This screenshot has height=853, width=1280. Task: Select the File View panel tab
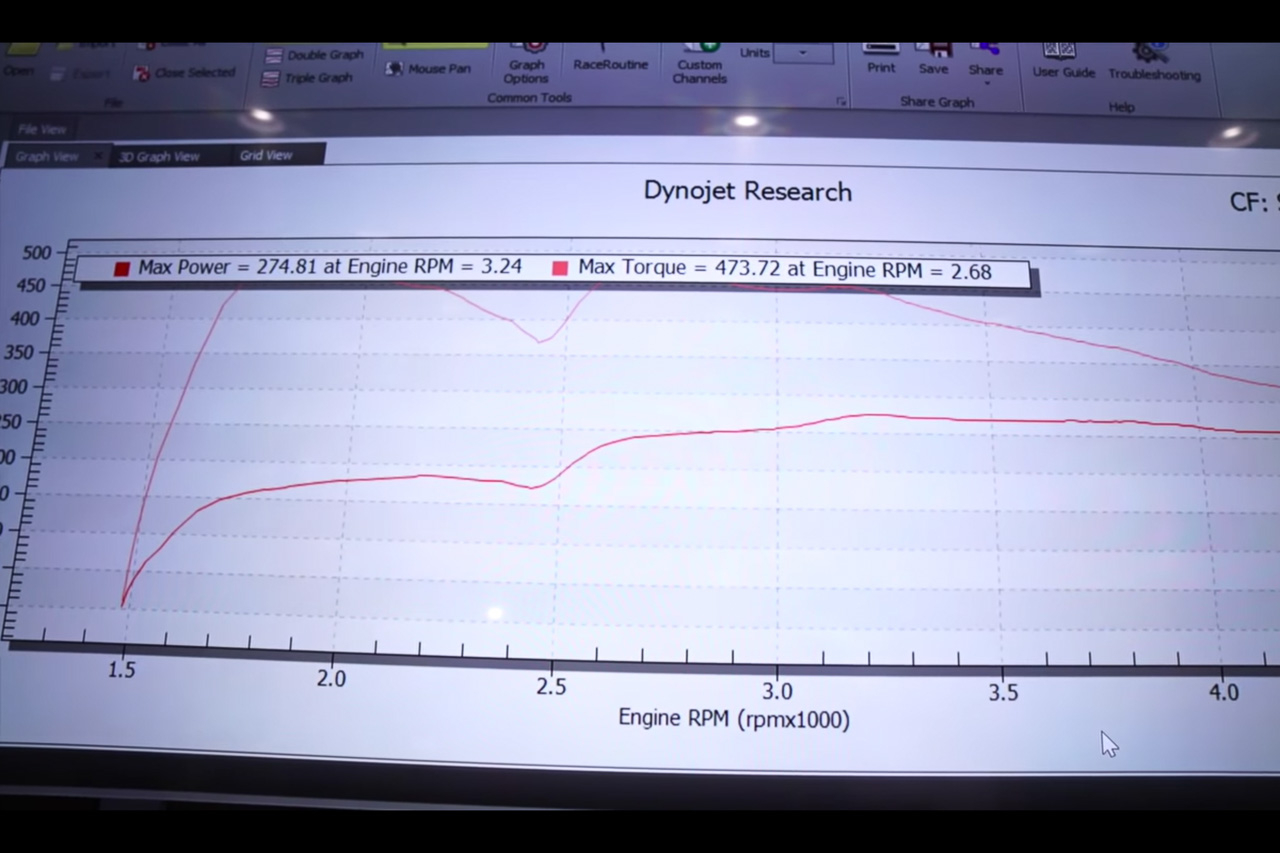(x=41, y=129)
